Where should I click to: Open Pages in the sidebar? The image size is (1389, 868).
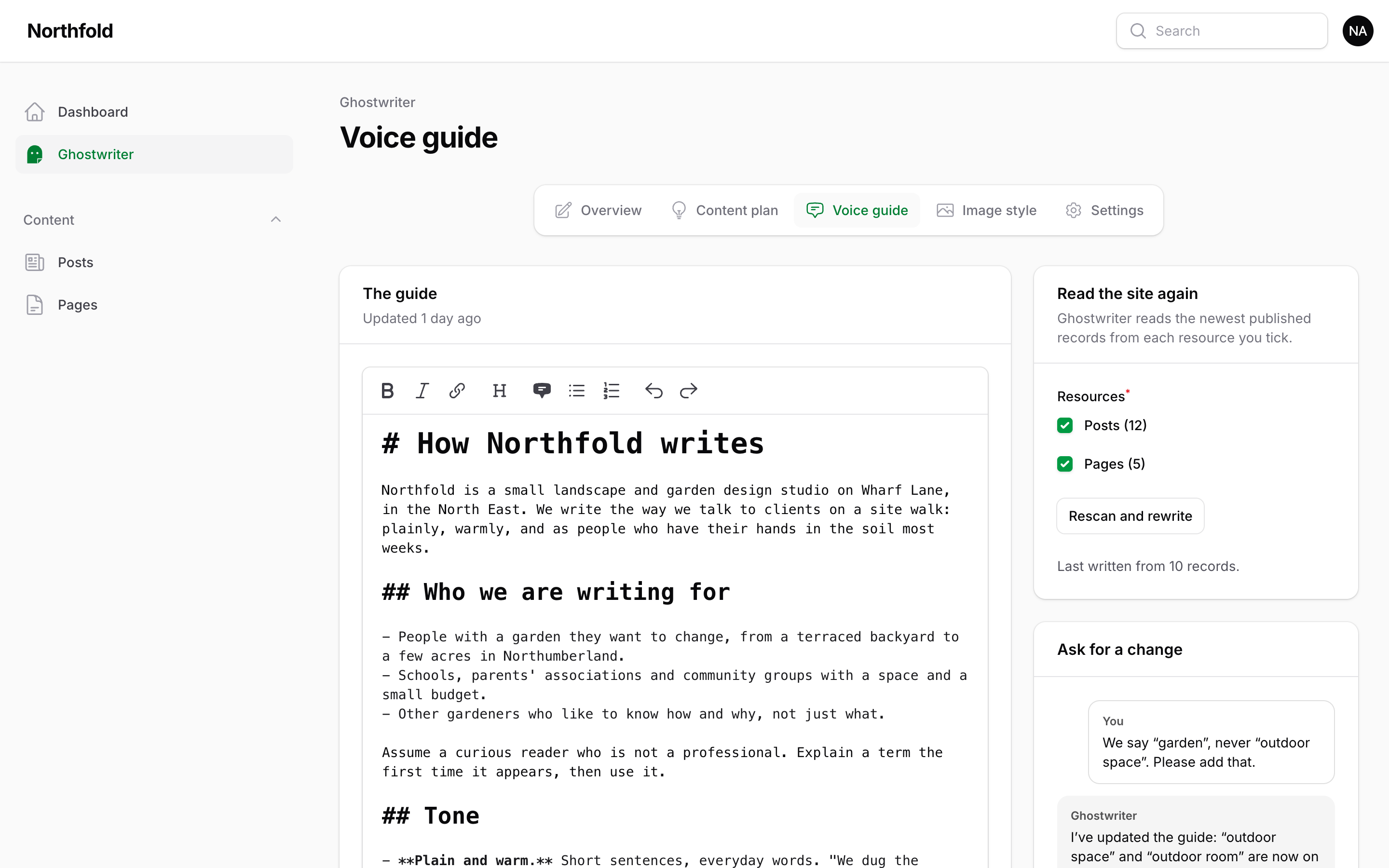[x=154, y=305]
